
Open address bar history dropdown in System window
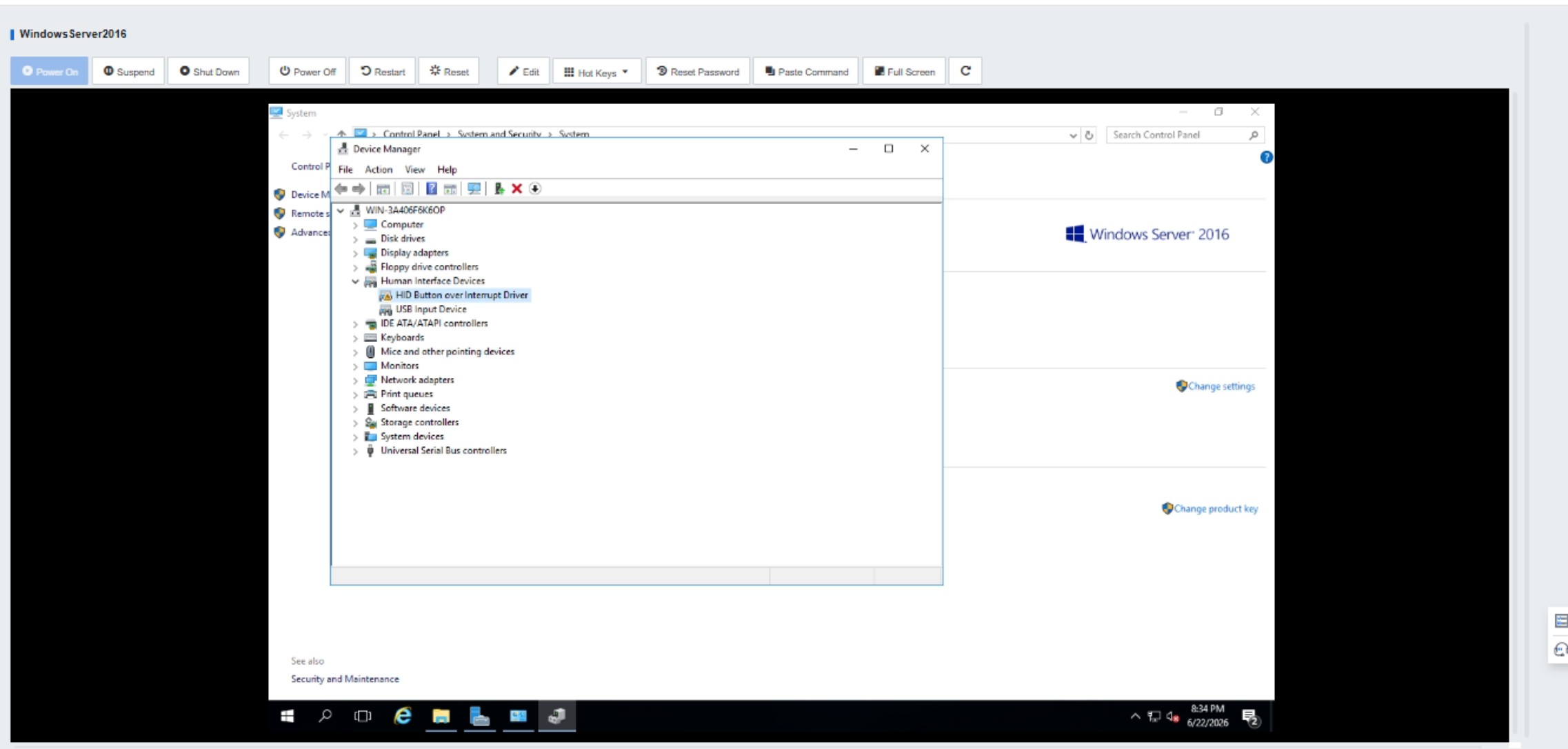coord(1073,135)
